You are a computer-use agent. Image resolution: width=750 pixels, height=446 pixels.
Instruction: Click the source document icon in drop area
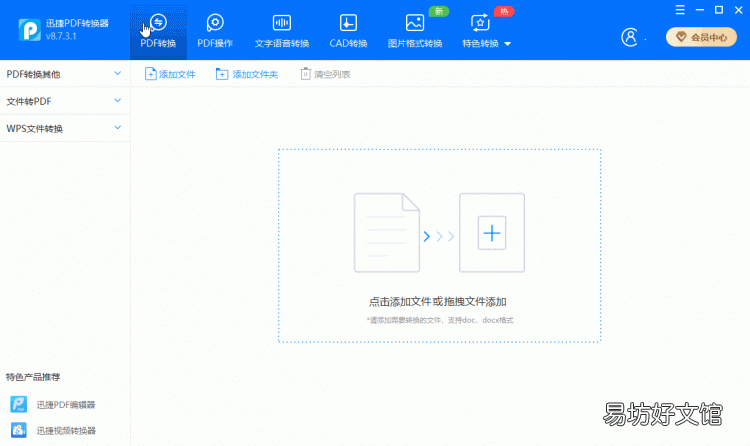(386, 233)
